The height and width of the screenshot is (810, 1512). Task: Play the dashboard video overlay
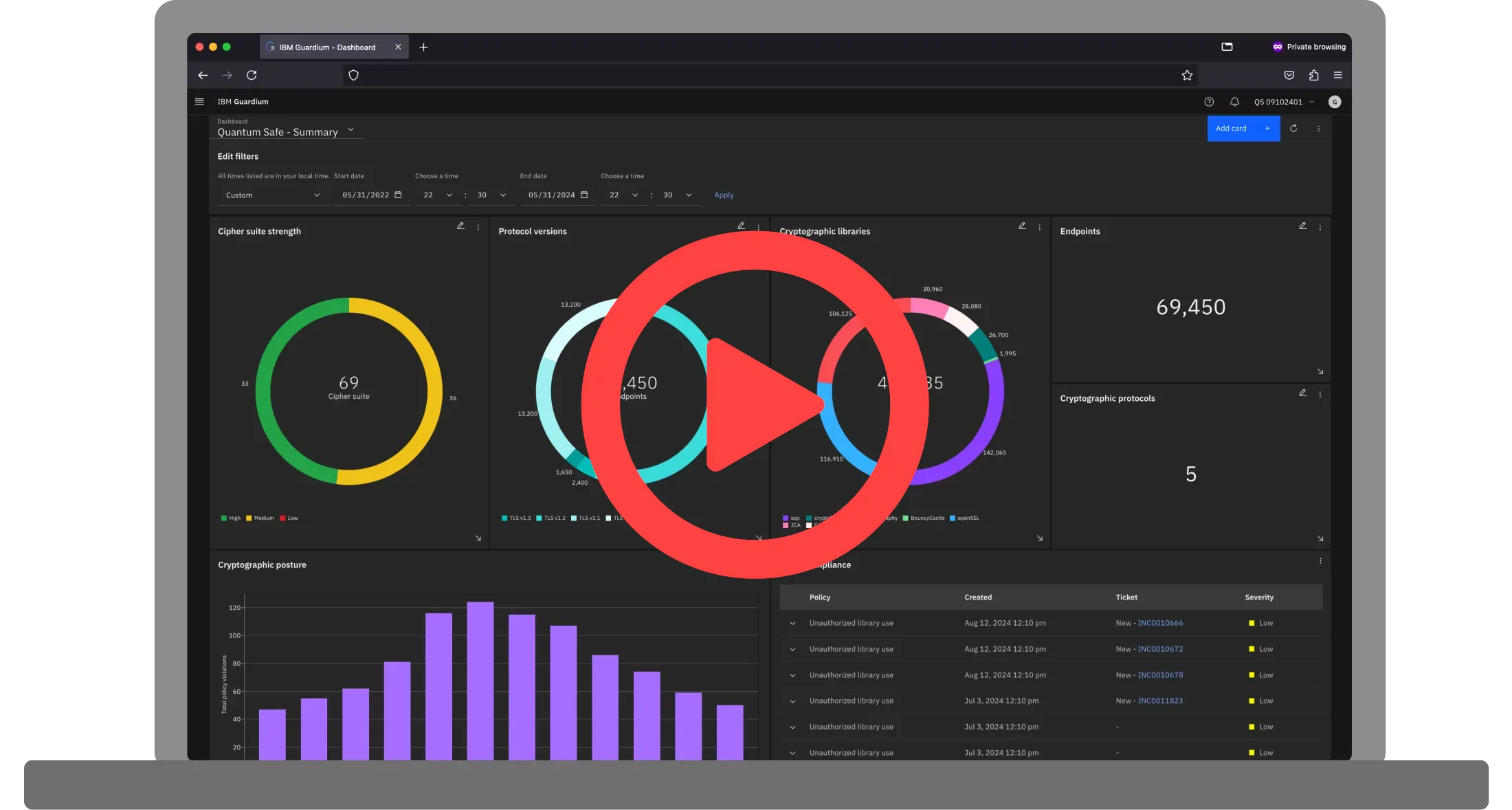pyautogui.click(x=755, y=404)
